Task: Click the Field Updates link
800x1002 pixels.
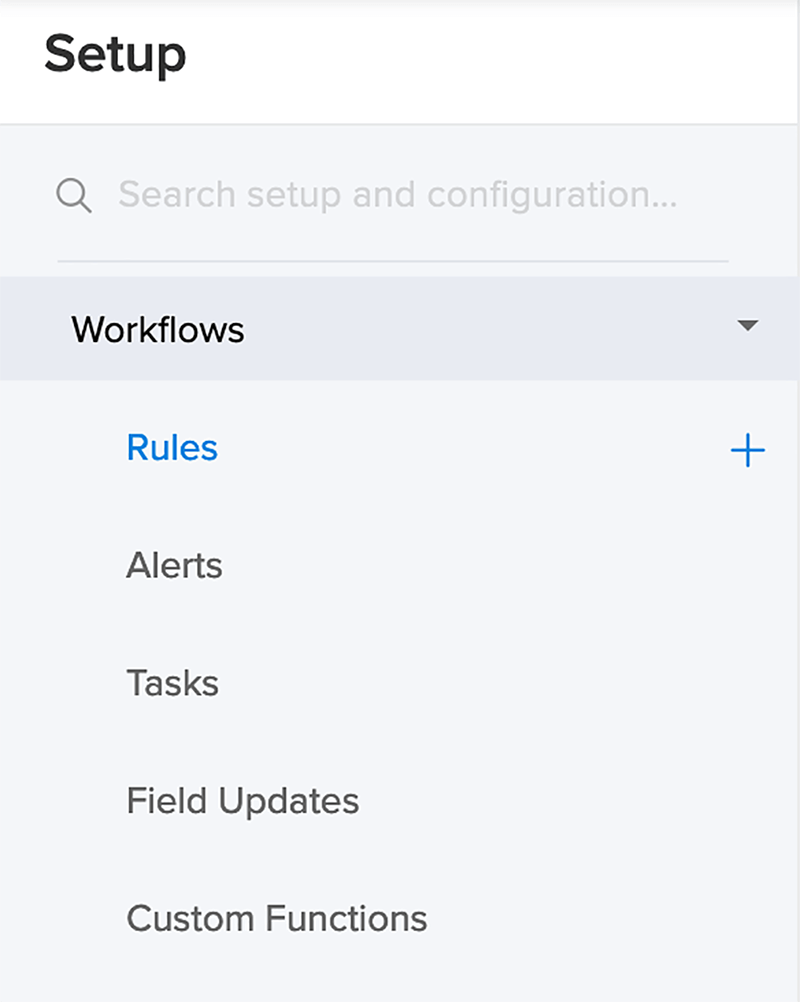Action: (x=243, y=801)
